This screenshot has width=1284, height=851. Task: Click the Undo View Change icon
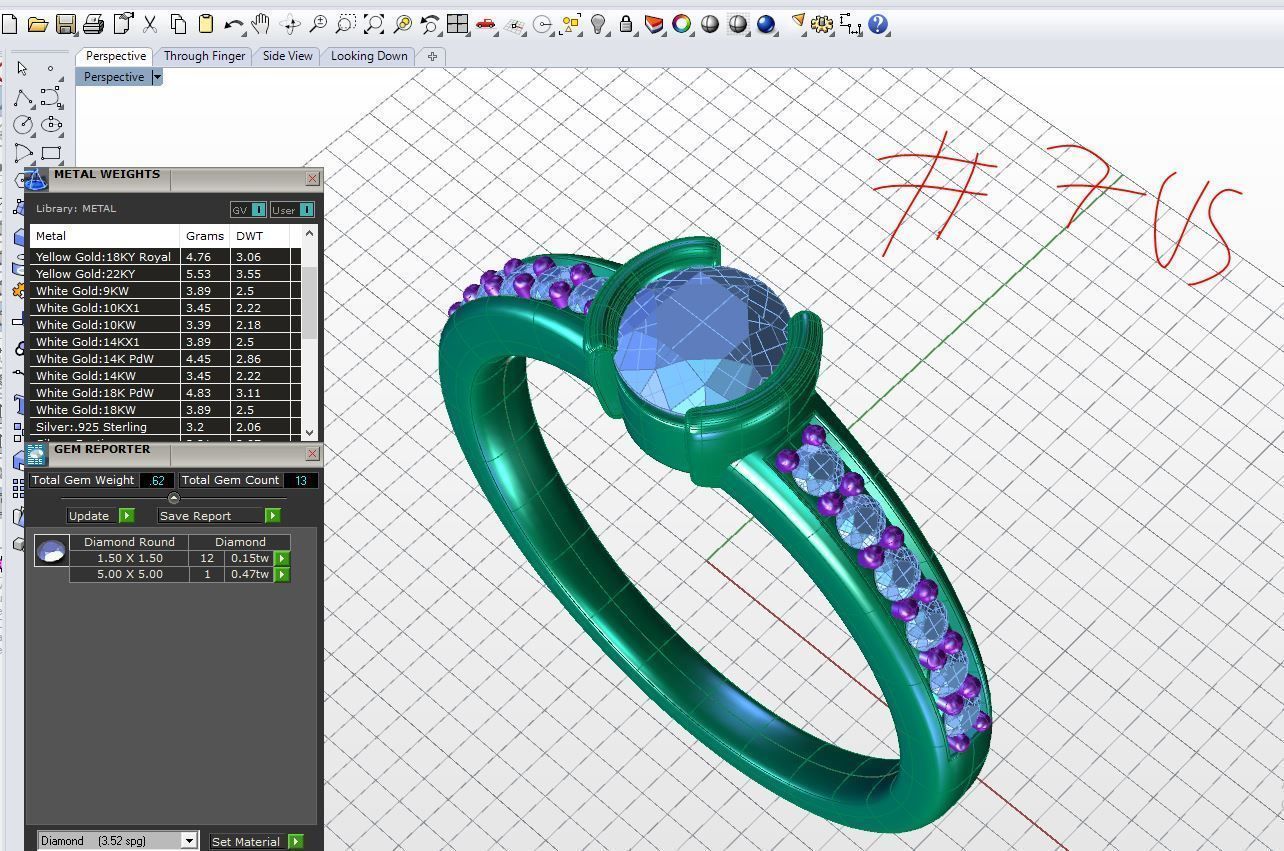coord(430,24)
